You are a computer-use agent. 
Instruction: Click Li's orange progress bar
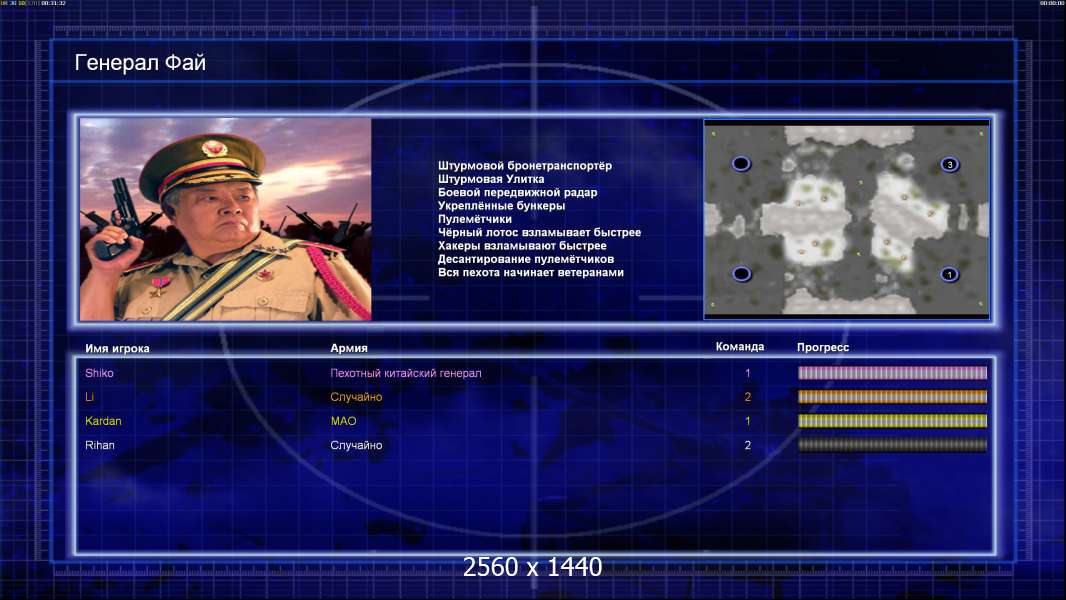(x=892, y=397)
